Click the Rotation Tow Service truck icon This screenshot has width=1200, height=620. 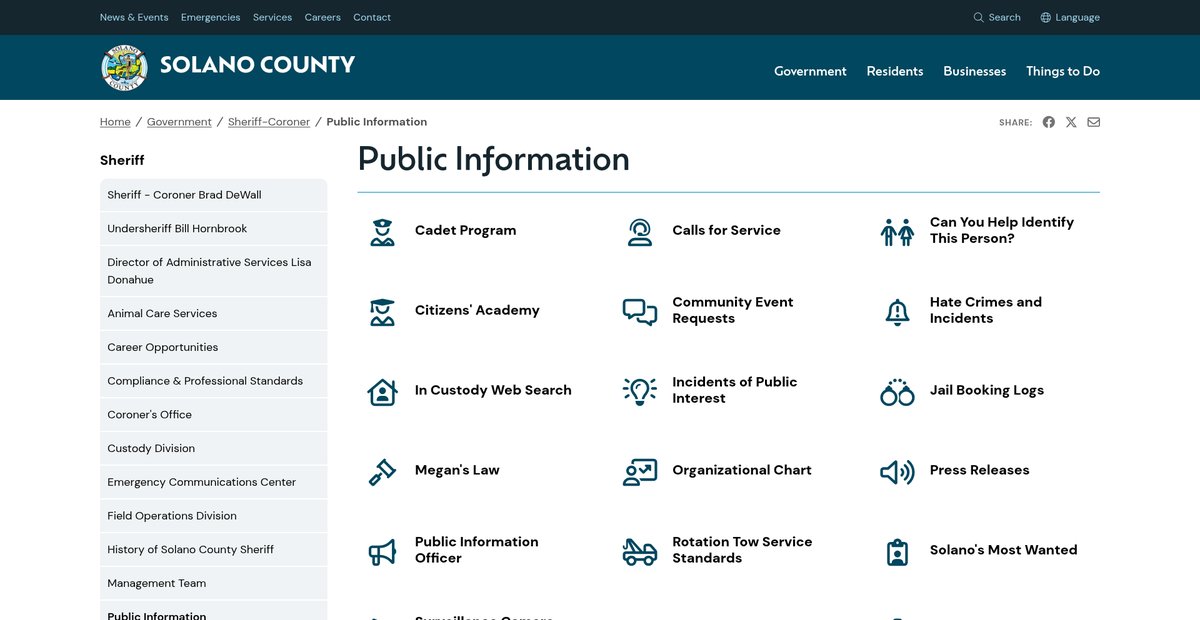click(x=640, y=551)
